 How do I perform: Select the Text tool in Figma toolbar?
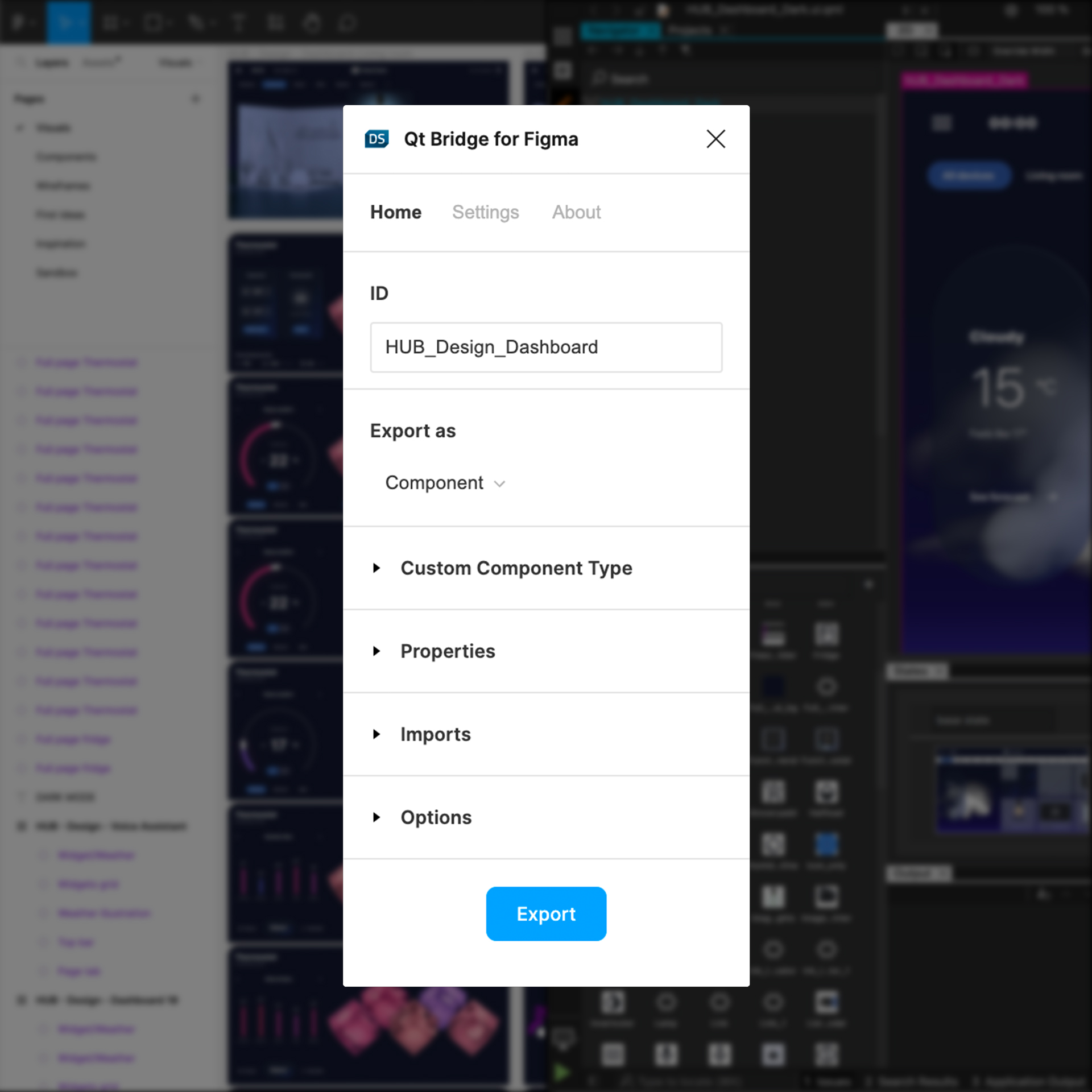click(x=239, y=23)
